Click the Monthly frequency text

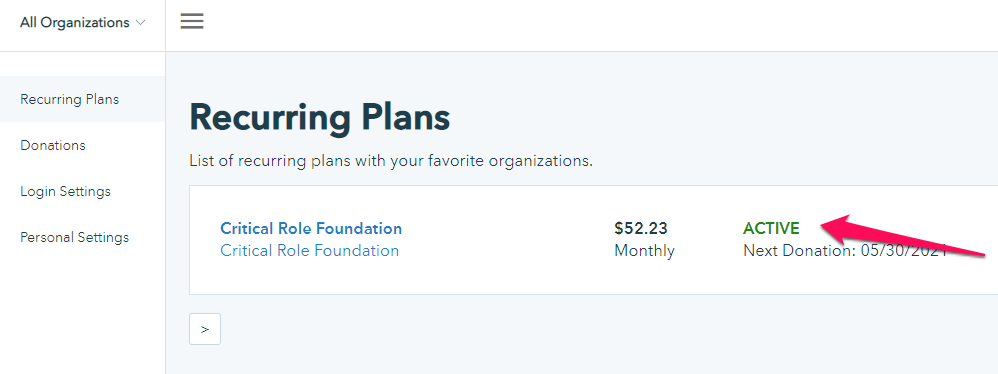(x=644, y=251)
